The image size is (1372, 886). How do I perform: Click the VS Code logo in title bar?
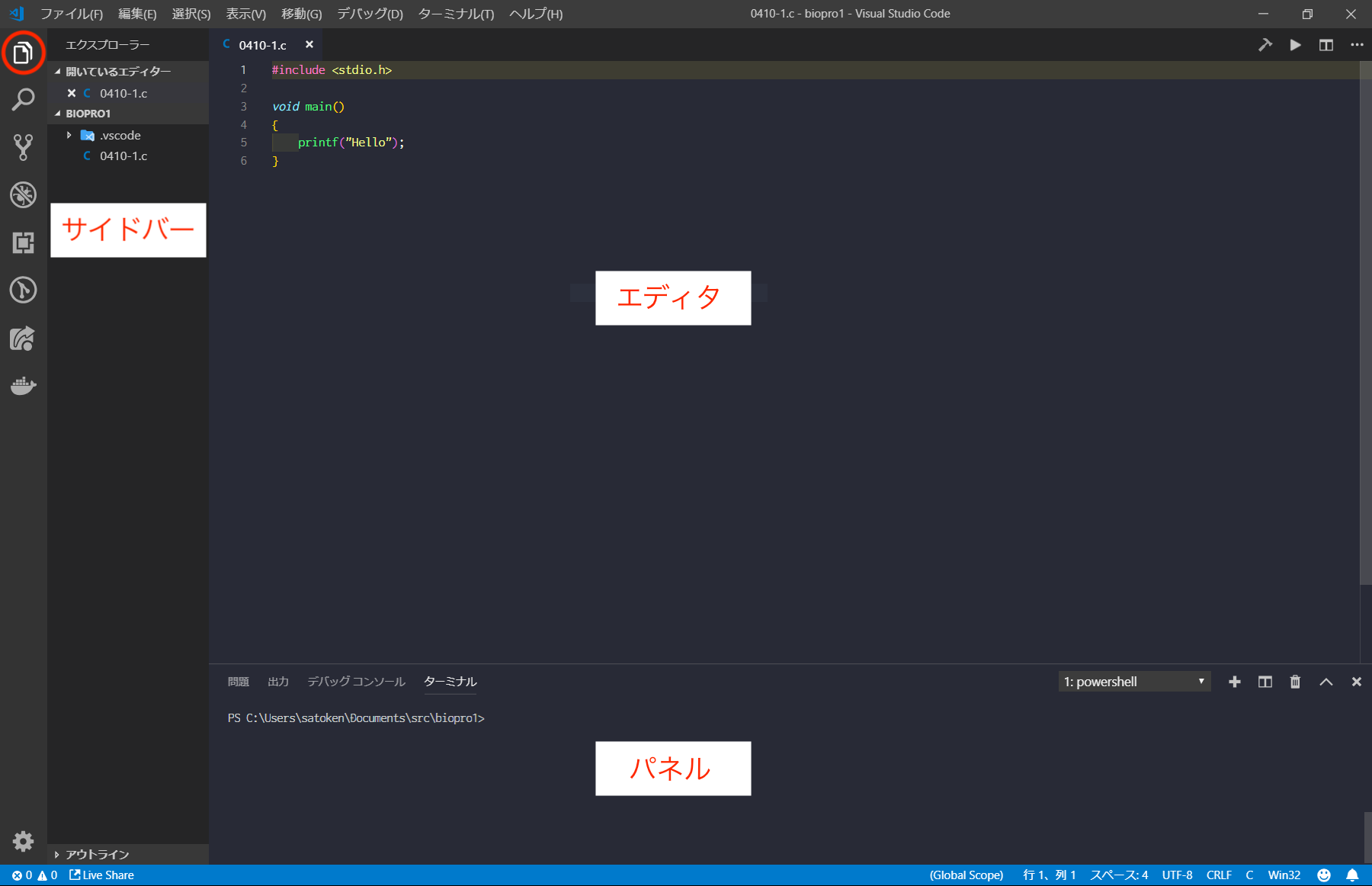coord(17,14)
